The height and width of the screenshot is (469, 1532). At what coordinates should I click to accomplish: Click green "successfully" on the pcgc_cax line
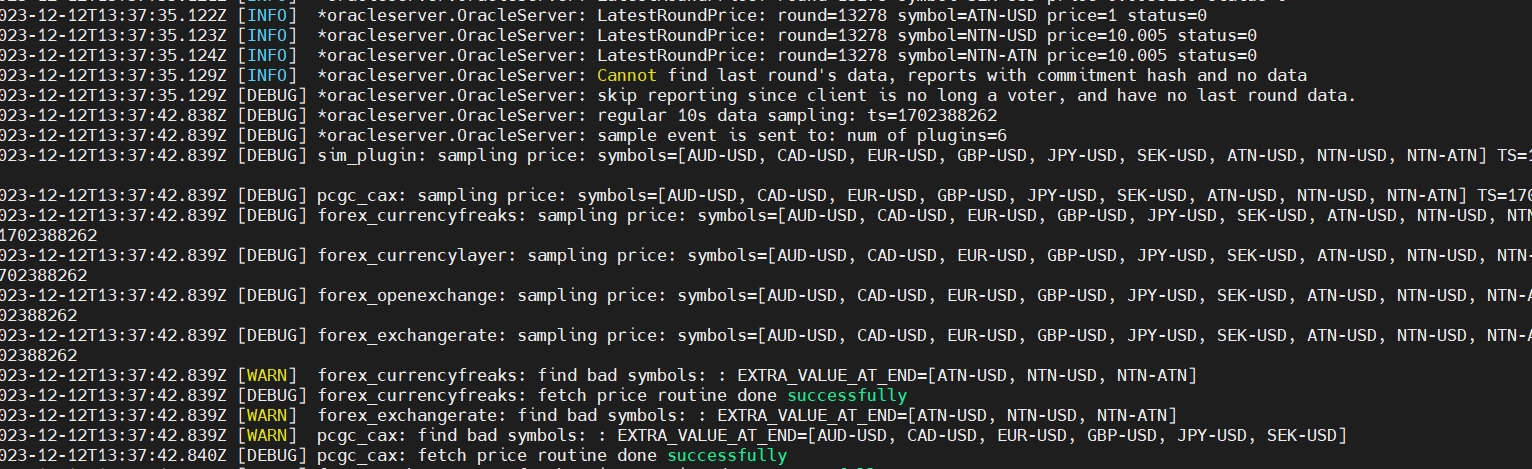pos(727,455)
